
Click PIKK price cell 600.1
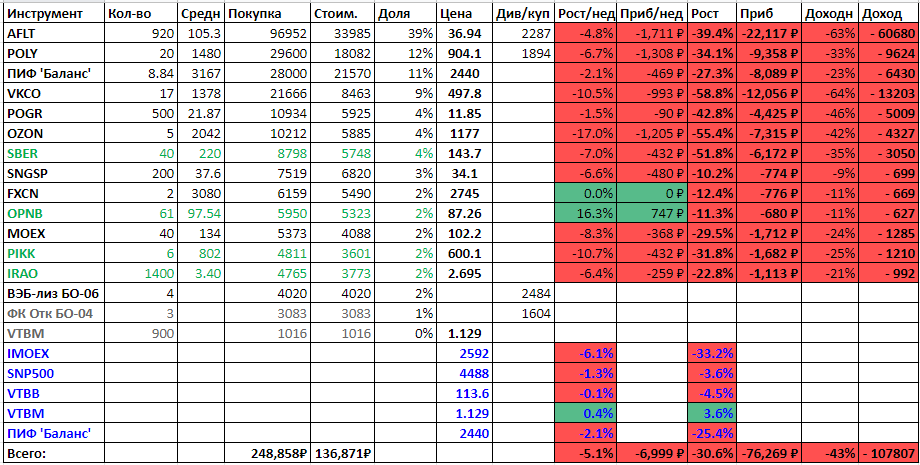pyautogui.click(x=464, y=254)
